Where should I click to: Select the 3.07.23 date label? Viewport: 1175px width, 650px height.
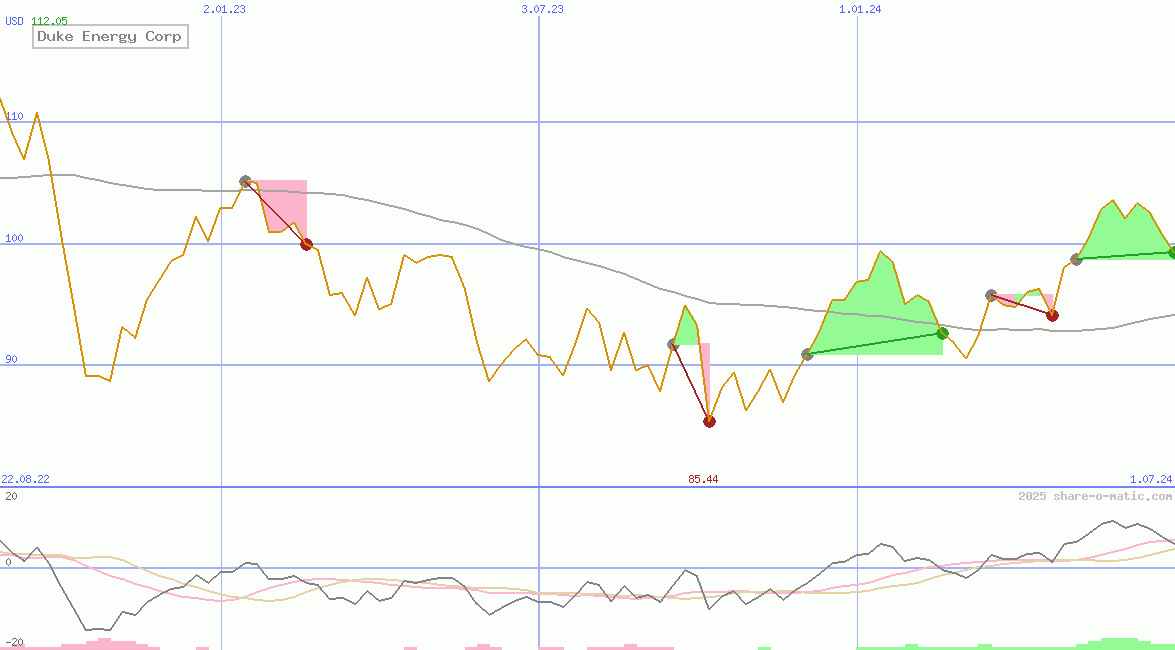(x=542, y=9)
